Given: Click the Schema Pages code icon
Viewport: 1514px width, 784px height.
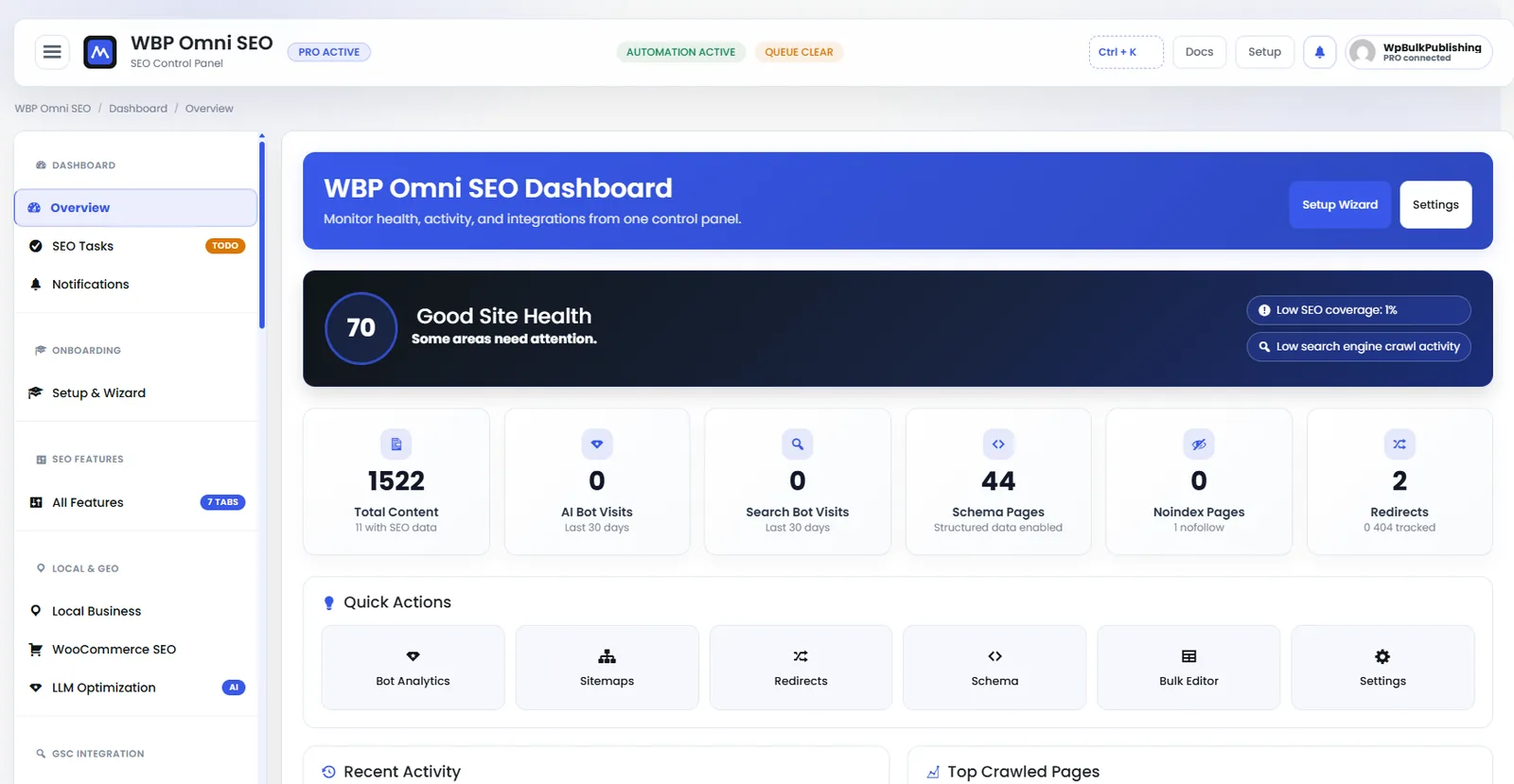Looking at the screenshot, I should pos(998,444).
